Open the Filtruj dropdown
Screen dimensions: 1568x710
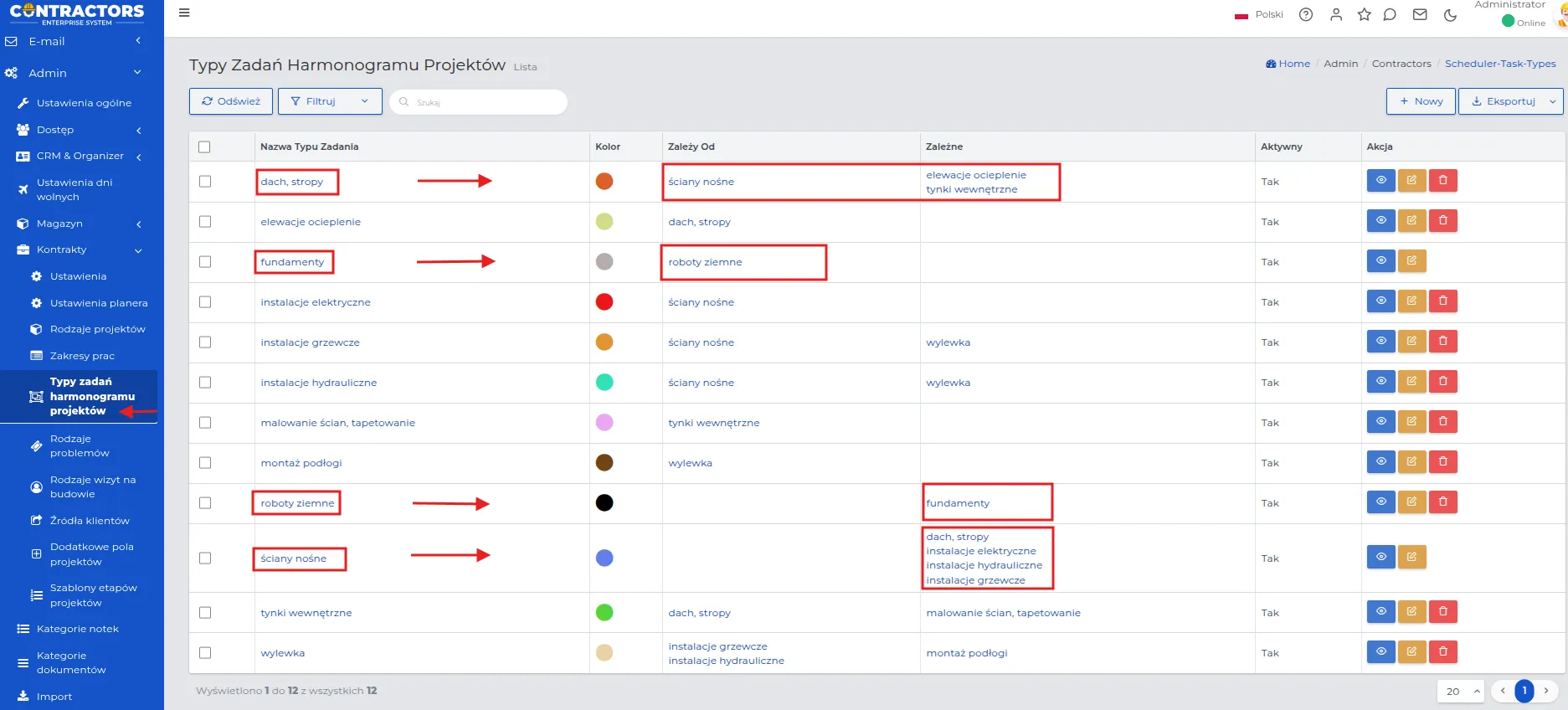click(329, 101)
